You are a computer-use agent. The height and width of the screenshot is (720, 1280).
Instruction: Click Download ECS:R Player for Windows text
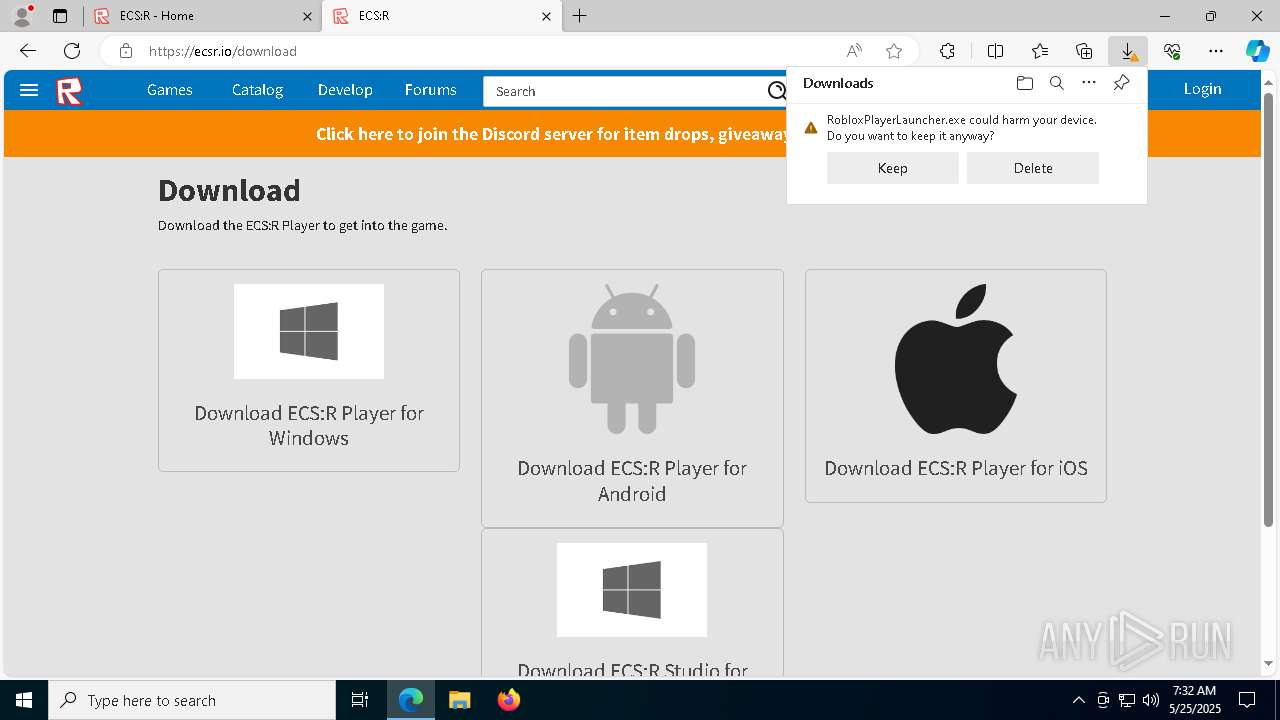tap(309, 425)
